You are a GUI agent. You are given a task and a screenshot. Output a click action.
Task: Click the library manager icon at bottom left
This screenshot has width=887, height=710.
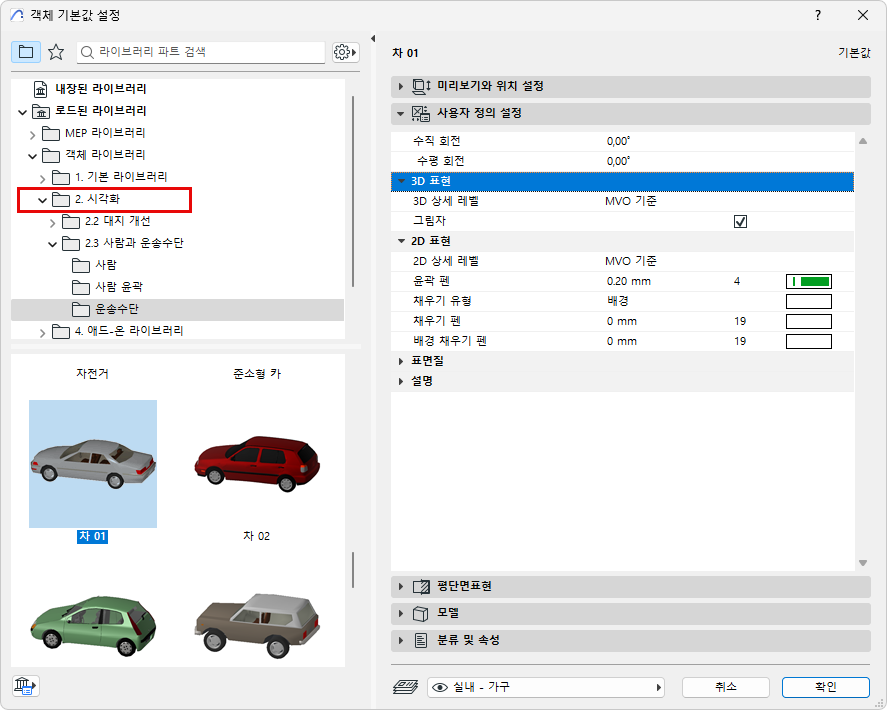tap(25, 686)
